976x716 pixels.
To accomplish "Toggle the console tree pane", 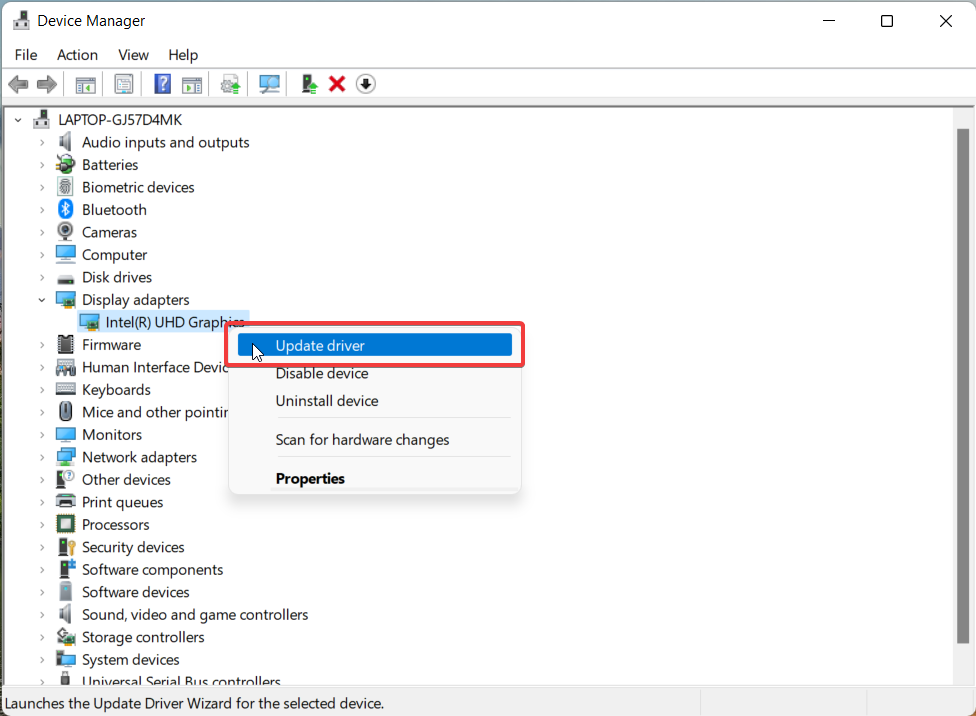I will (85, 83).
